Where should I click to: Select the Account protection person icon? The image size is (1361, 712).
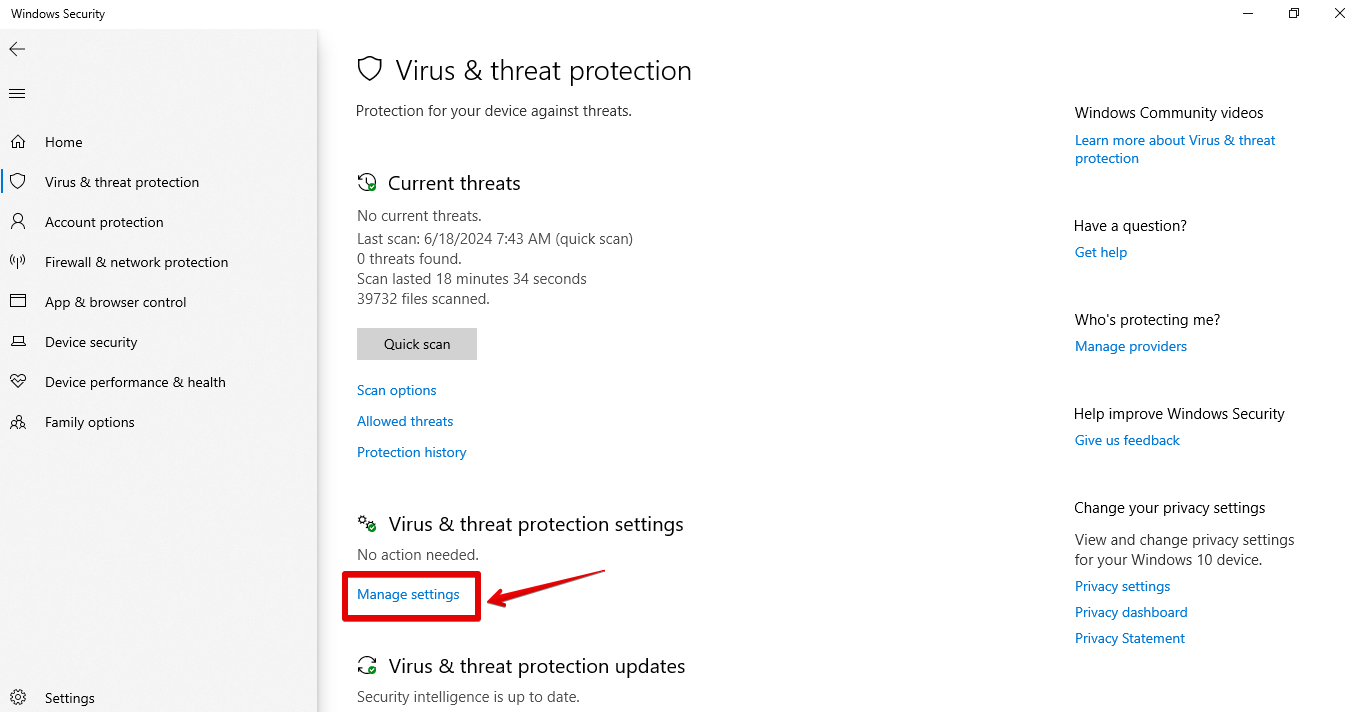[18, 222]
